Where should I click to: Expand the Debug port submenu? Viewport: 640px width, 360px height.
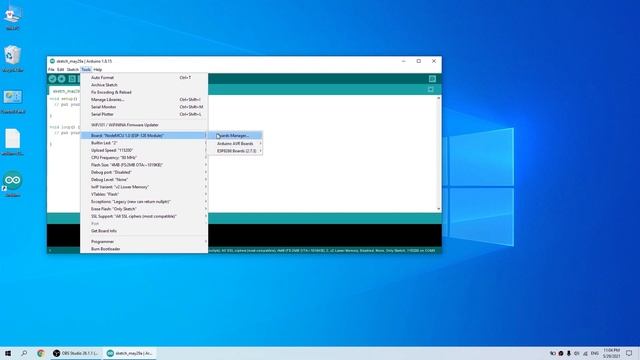tap(144, 172)
